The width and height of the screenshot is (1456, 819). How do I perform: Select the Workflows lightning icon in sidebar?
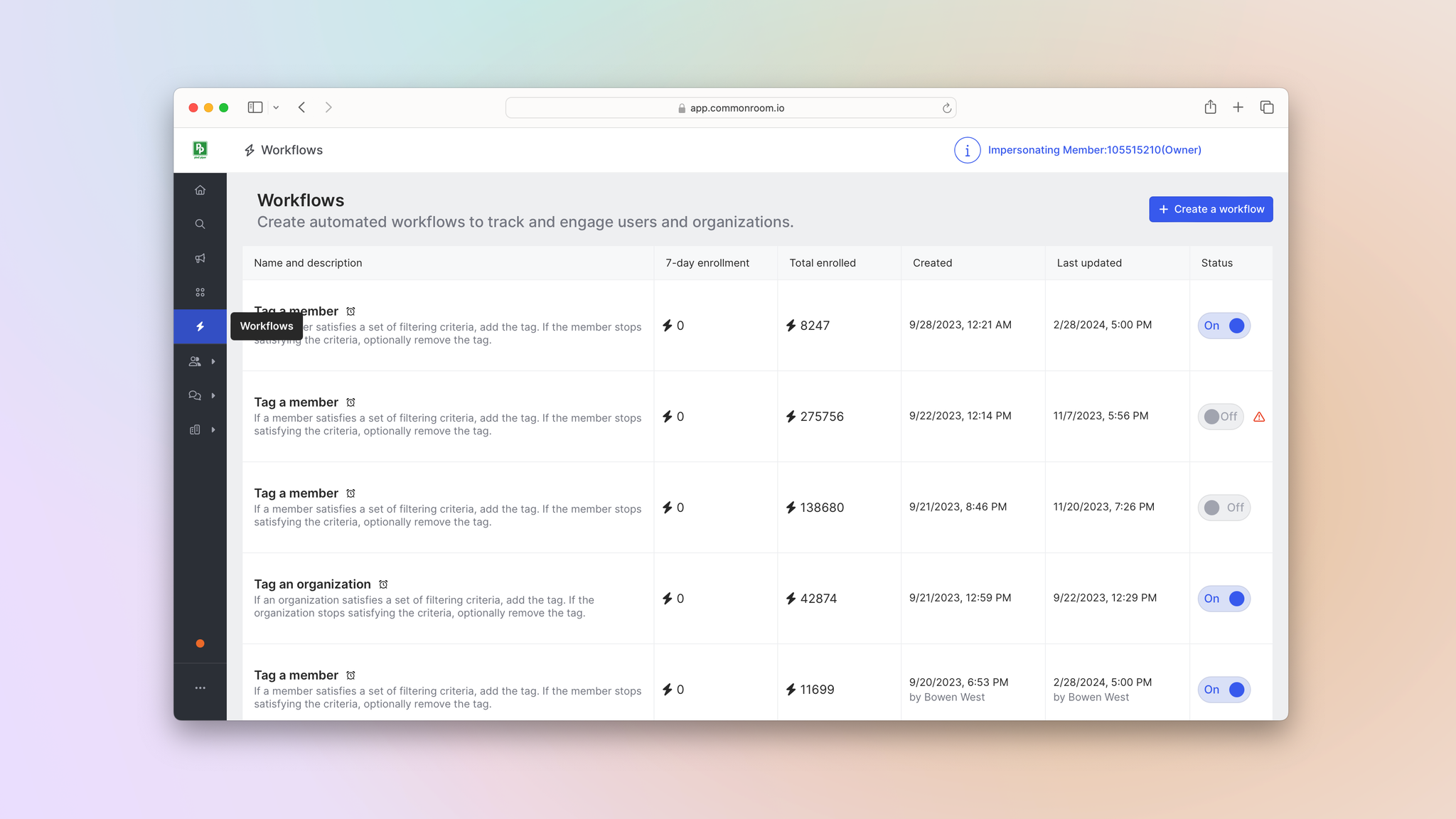200,326
